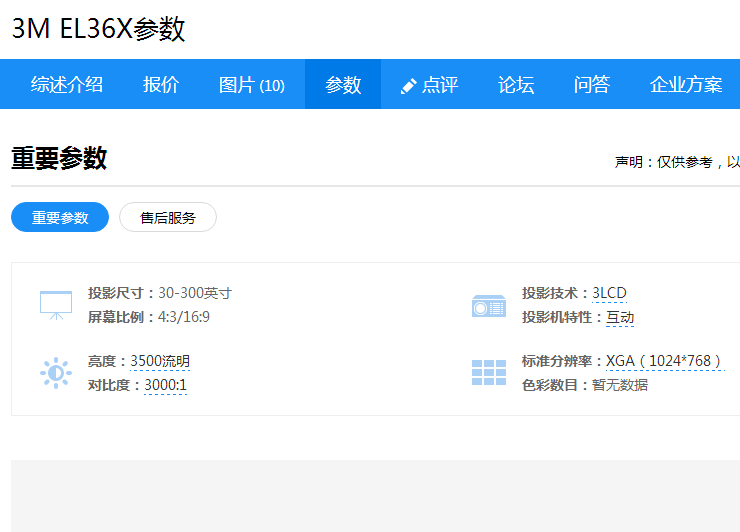
Task: Click the 亮度 label
Action: point(102,361)
